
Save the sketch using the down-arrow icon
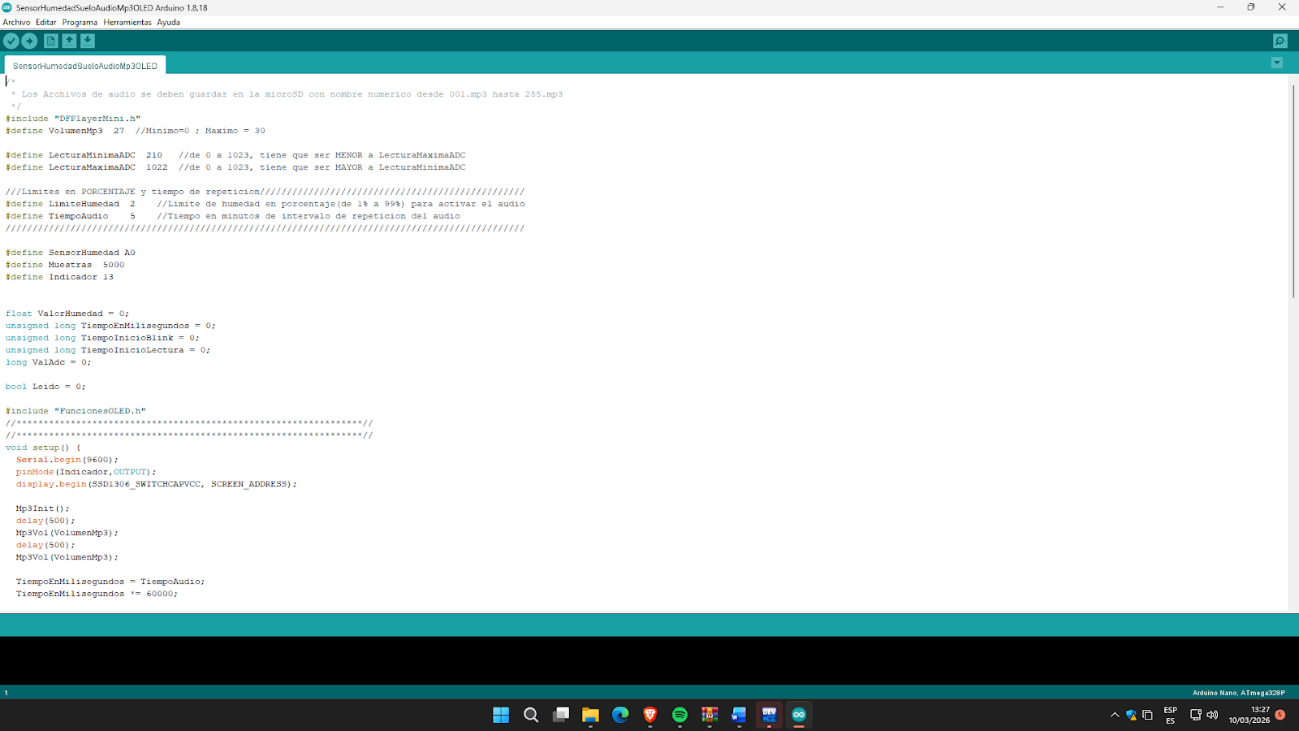[88, 41]
